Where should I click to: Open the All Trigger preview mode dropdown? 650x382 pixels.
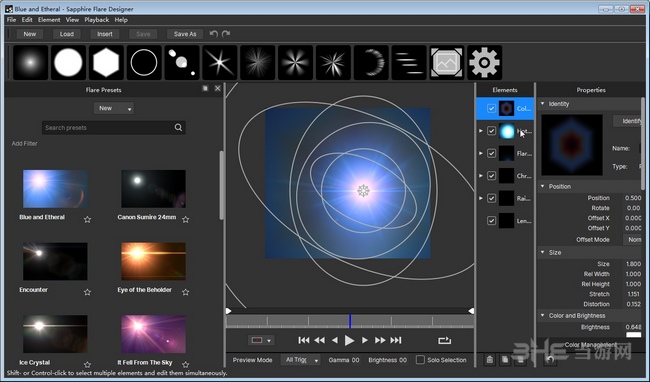click(301, 360)
